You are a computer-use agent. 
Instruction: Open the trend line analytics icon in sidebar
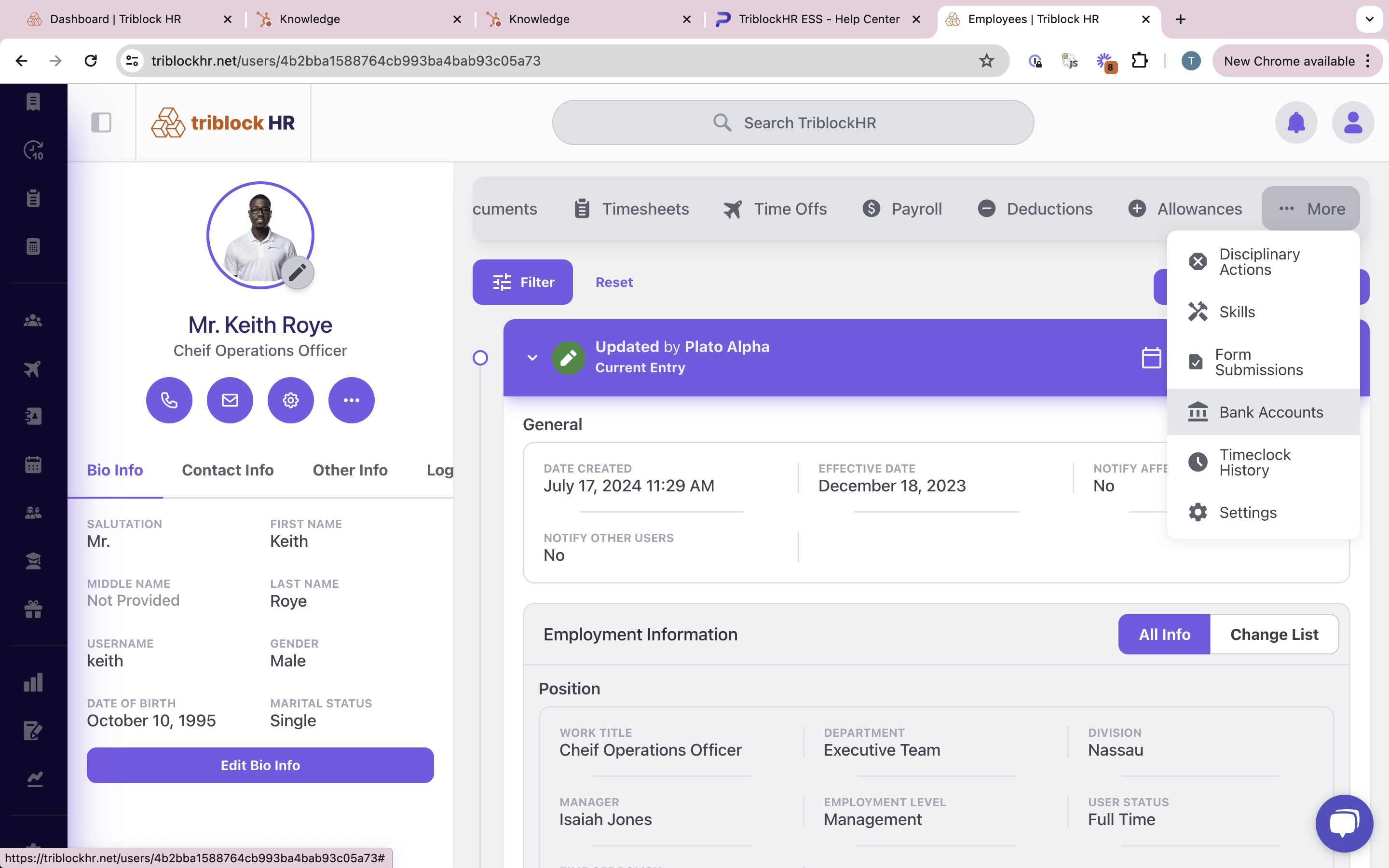(34, 779)
